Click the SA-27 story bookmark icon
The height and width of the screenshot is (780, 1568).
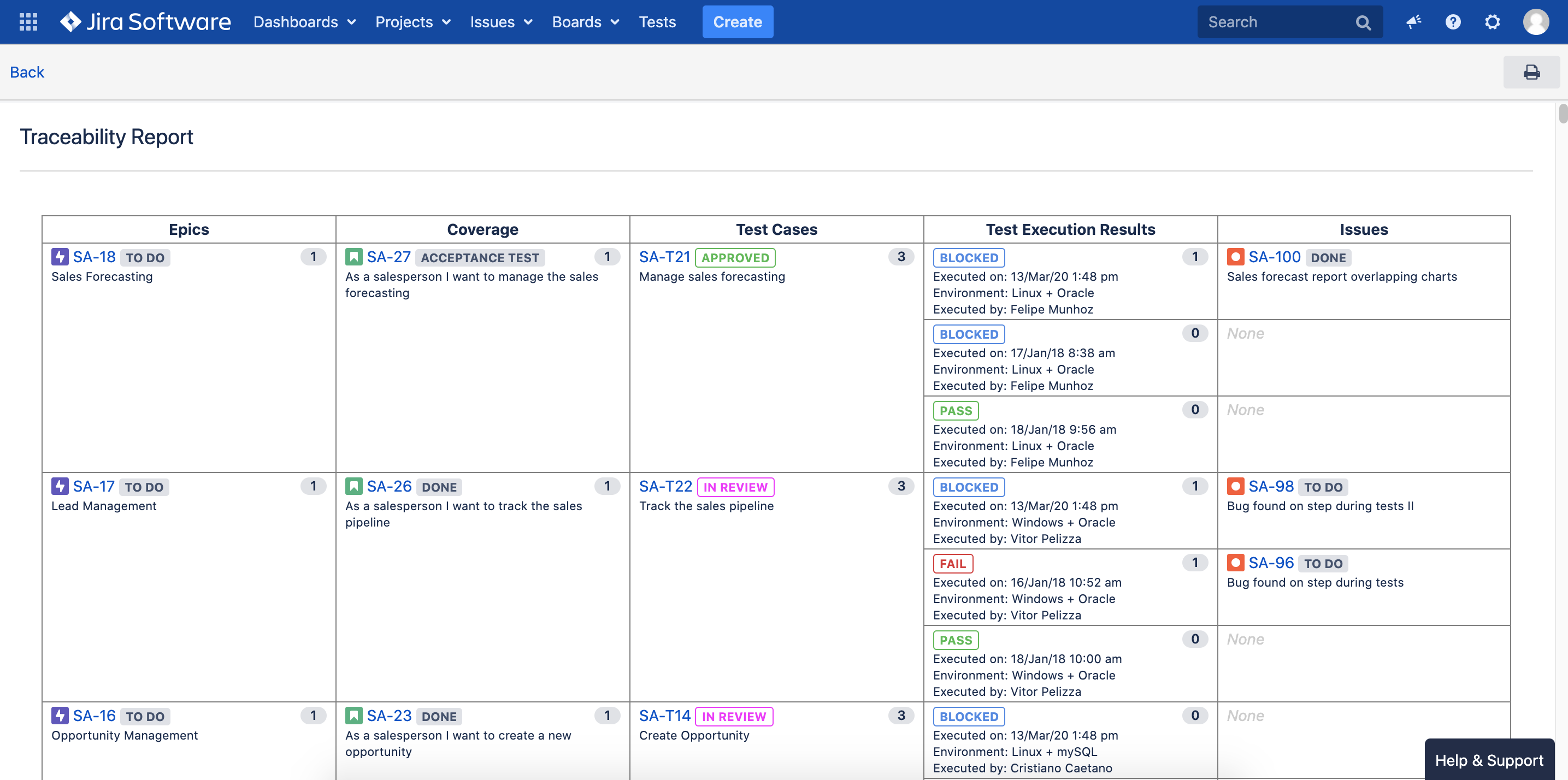[x=353, y=257]
